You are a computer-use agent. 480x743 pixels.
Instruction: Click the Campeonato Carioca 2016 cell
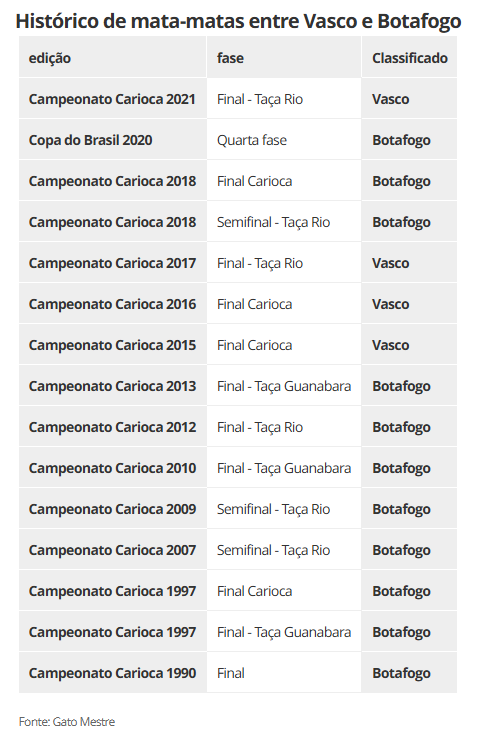pos(113,304)
